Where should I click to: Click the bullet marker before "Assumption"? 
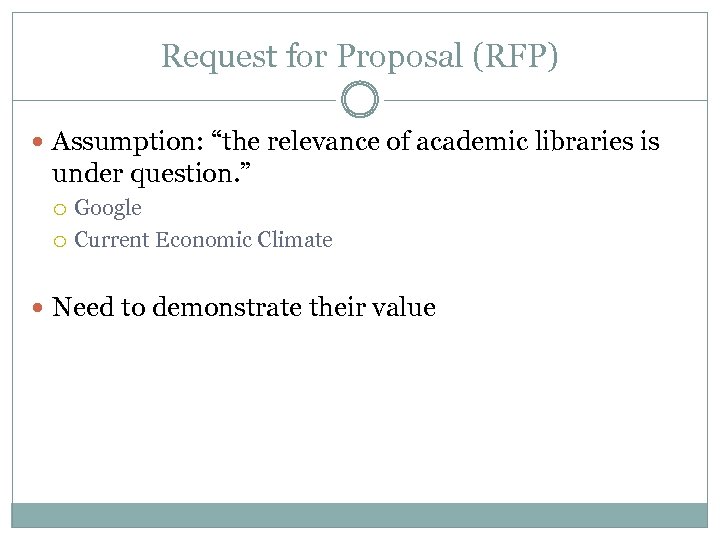tap(39, 143)
